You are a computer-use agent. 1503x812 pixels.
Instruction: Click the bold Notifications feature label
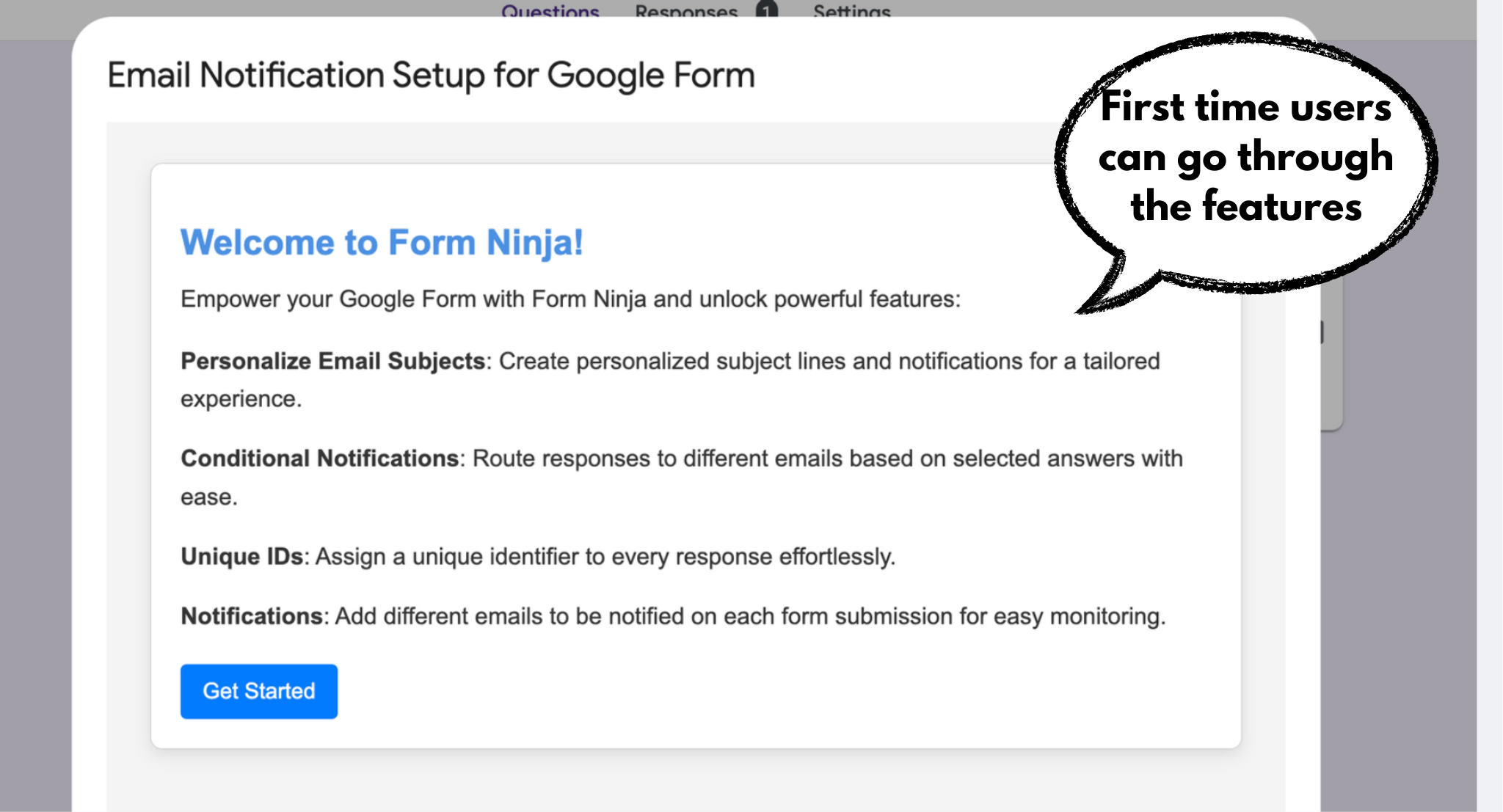pyautogui.click(x=252, y=616)
